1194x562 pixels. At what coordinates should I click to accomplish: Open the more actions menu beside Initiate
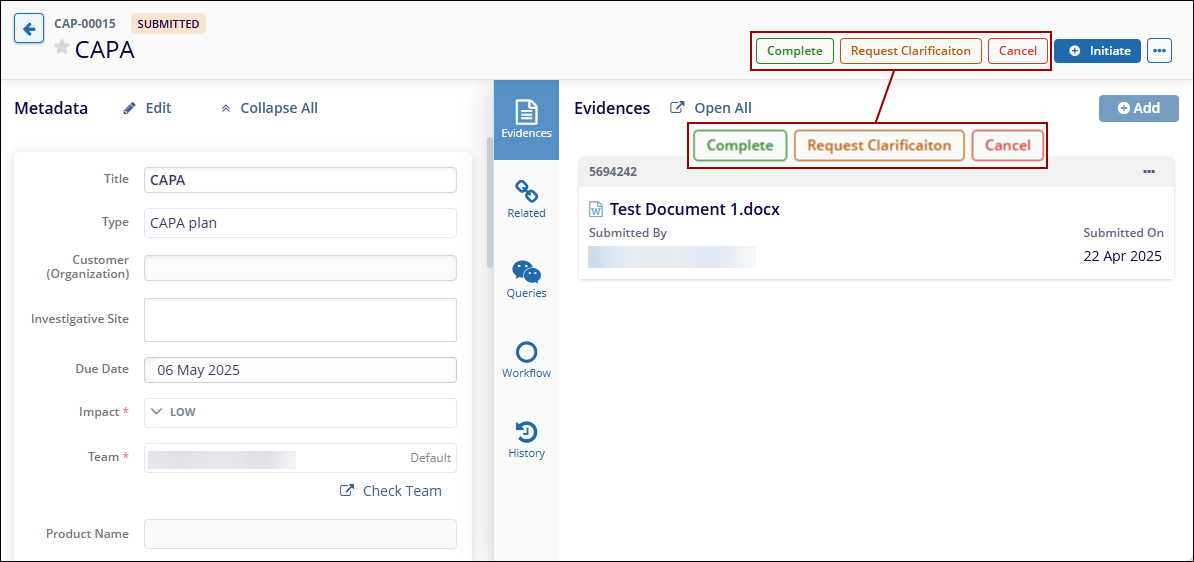1159,51
